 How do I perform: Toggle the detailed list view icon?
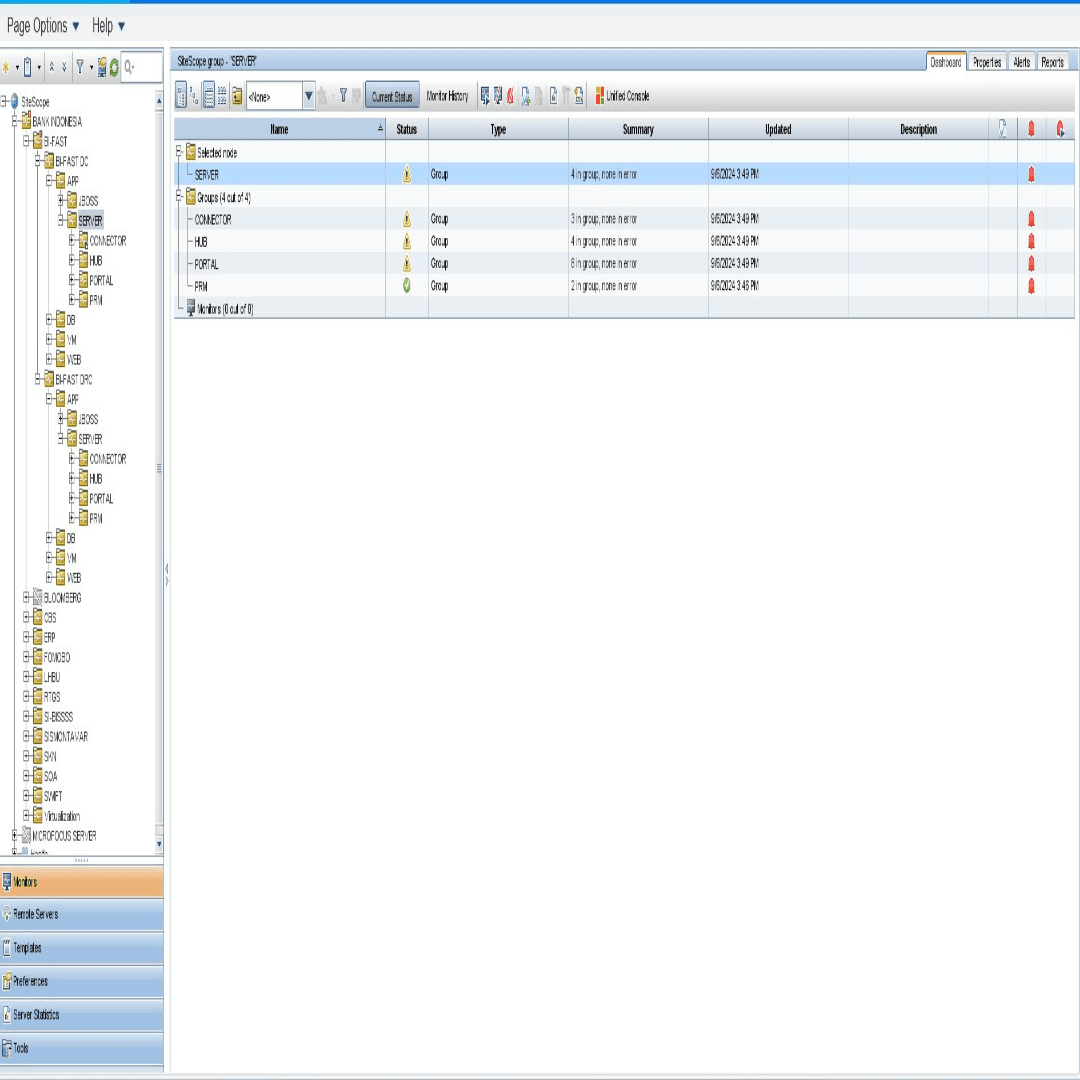[x=209, y=96]
